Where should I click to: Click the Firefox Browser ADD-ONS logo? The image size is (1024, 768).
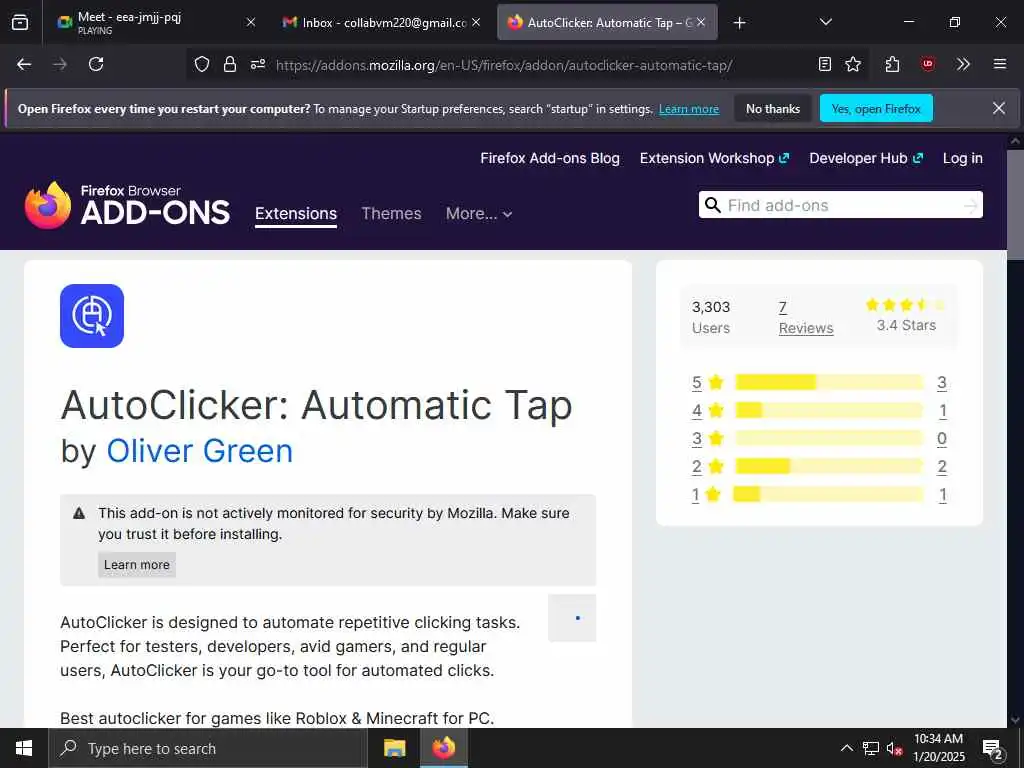pyautogui.click(x=127, y=205)
